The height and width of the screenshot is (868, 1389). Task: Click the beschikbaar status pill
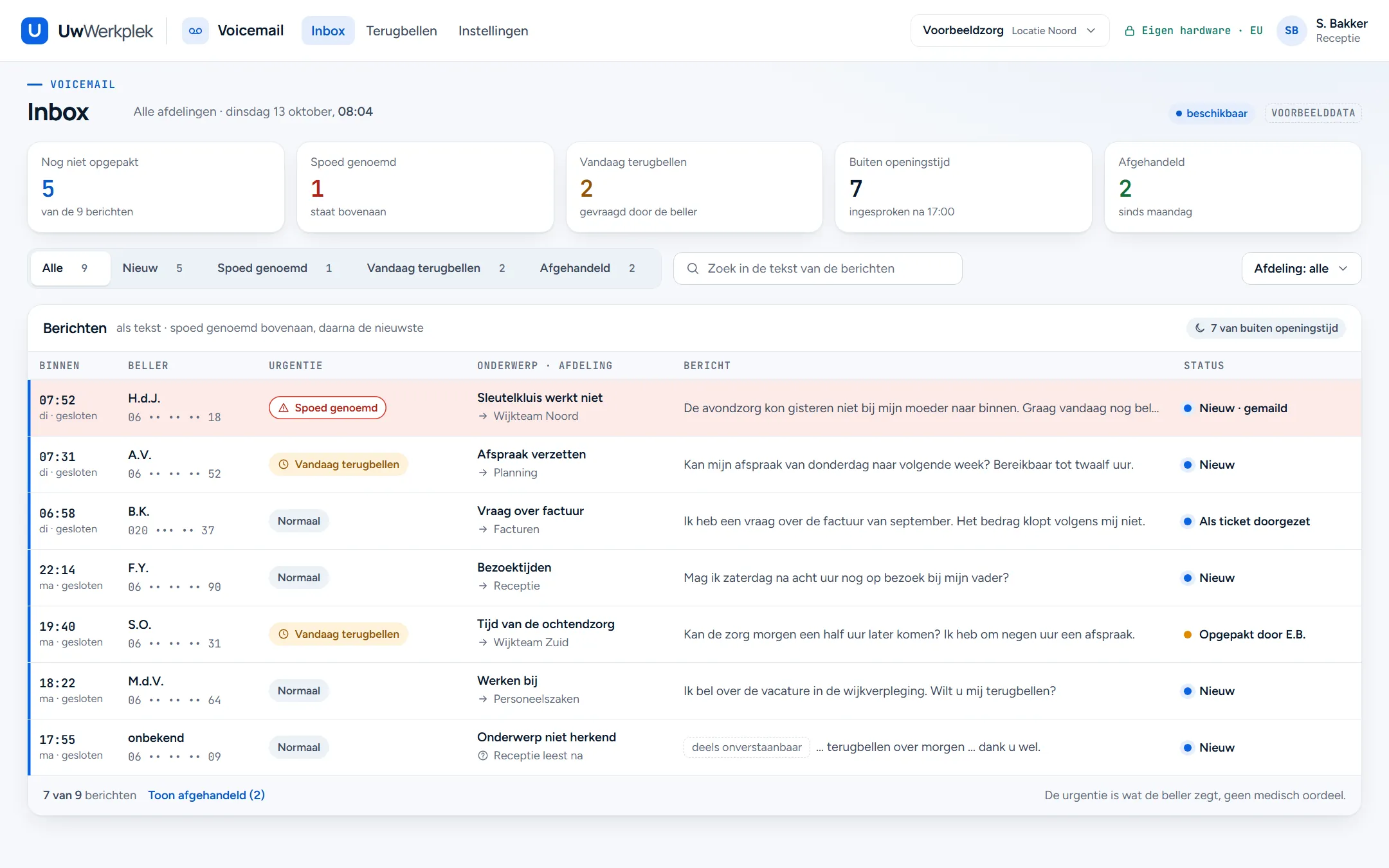click(1212, 113)
